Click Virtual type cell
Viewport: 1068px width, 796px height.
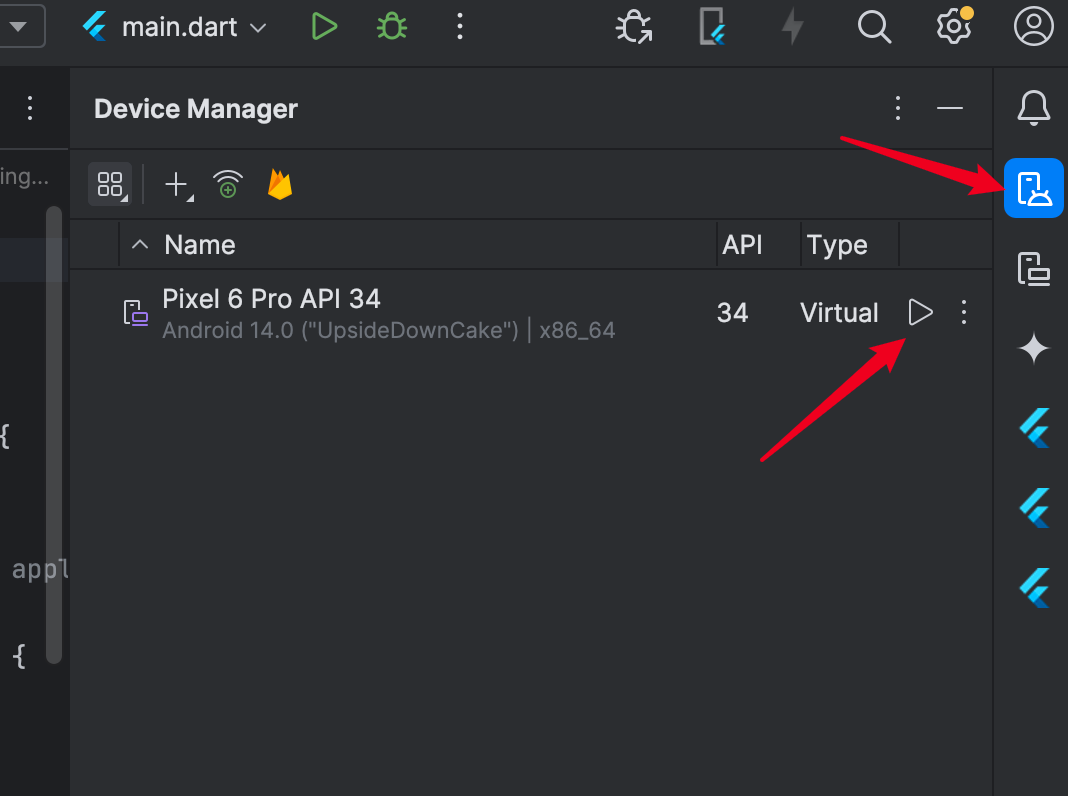(x=839, y=313)
